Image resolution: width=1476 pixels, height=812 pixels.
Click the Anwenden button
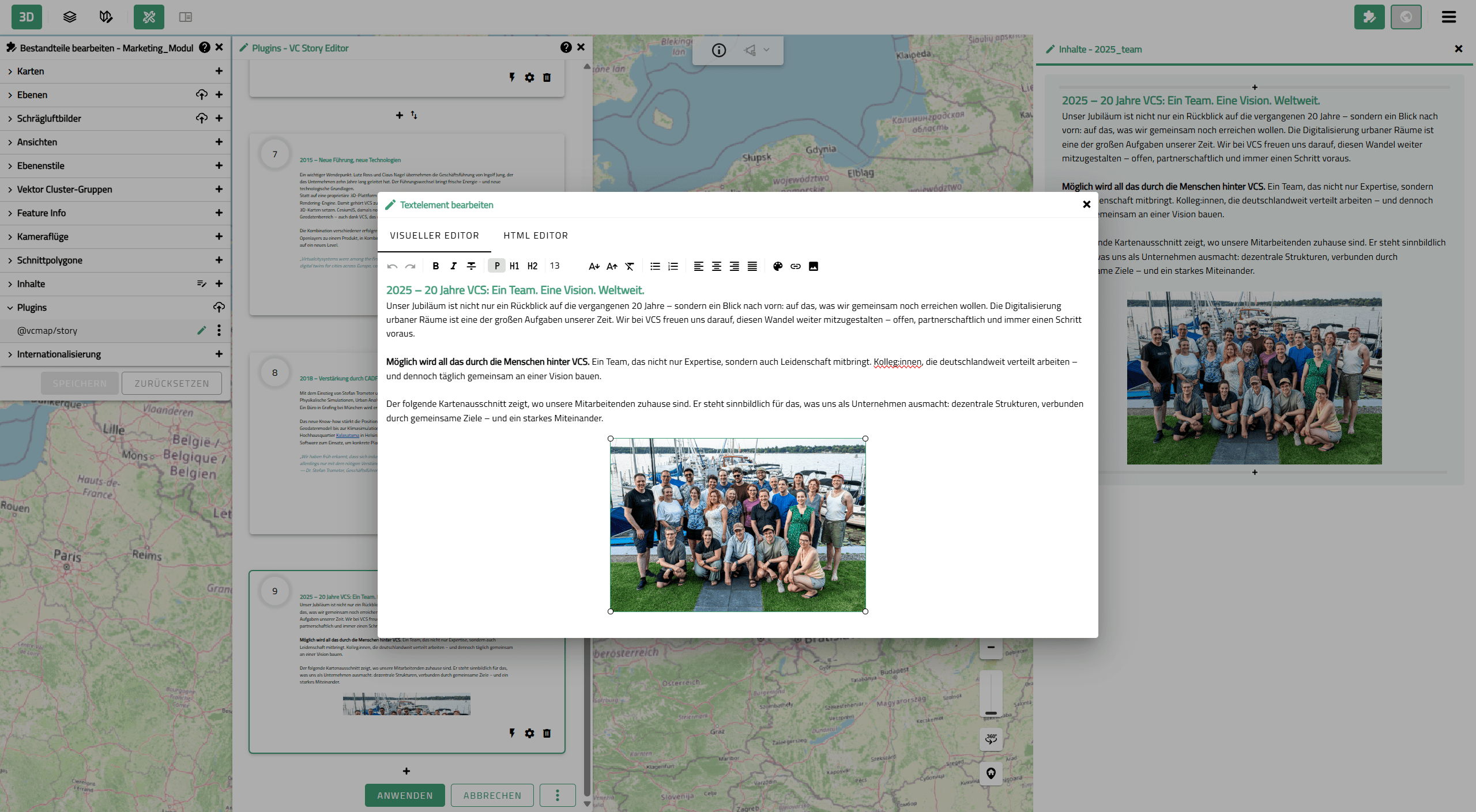click(405, 795)
